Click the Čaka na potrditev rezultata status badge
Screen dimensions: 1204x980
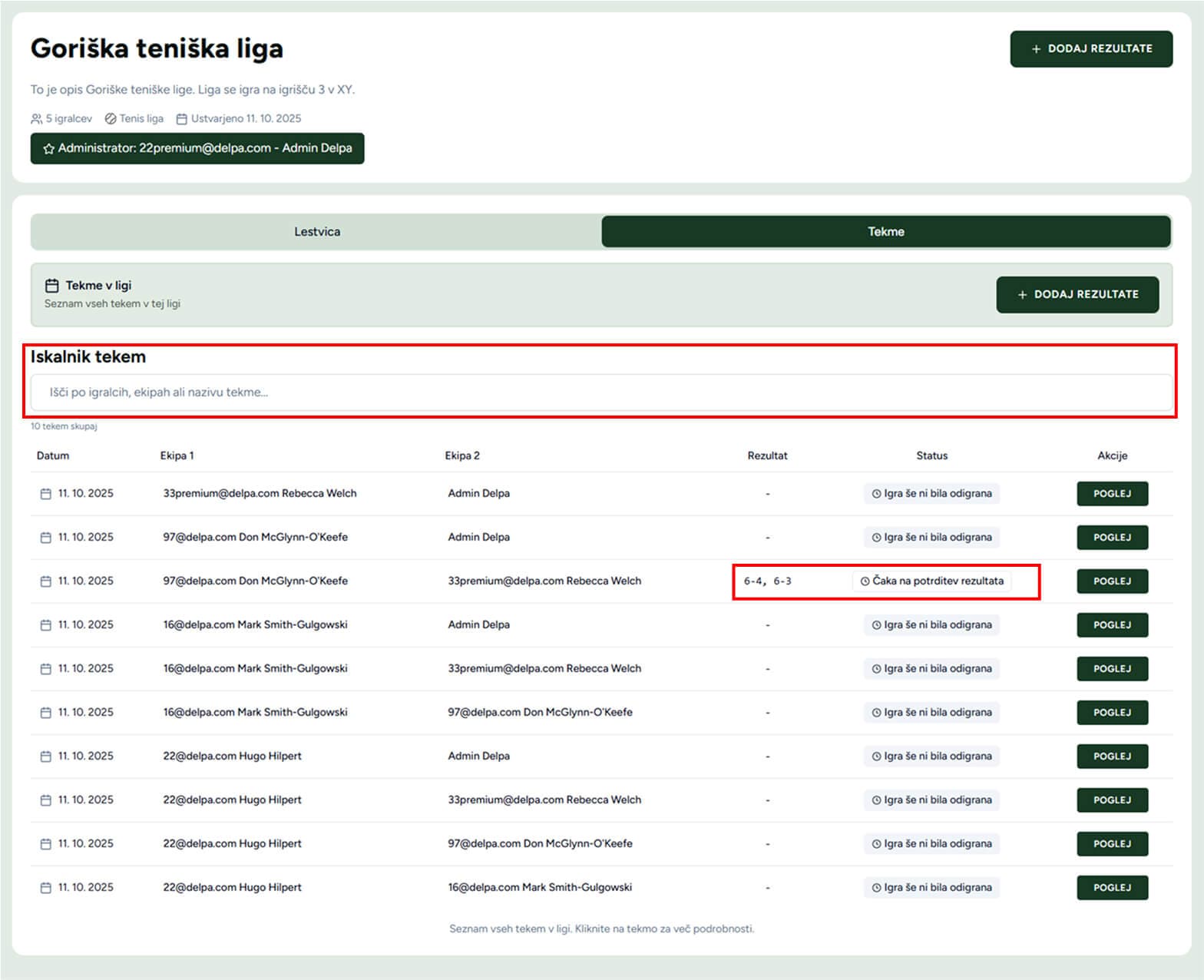(x=931, y=581)
